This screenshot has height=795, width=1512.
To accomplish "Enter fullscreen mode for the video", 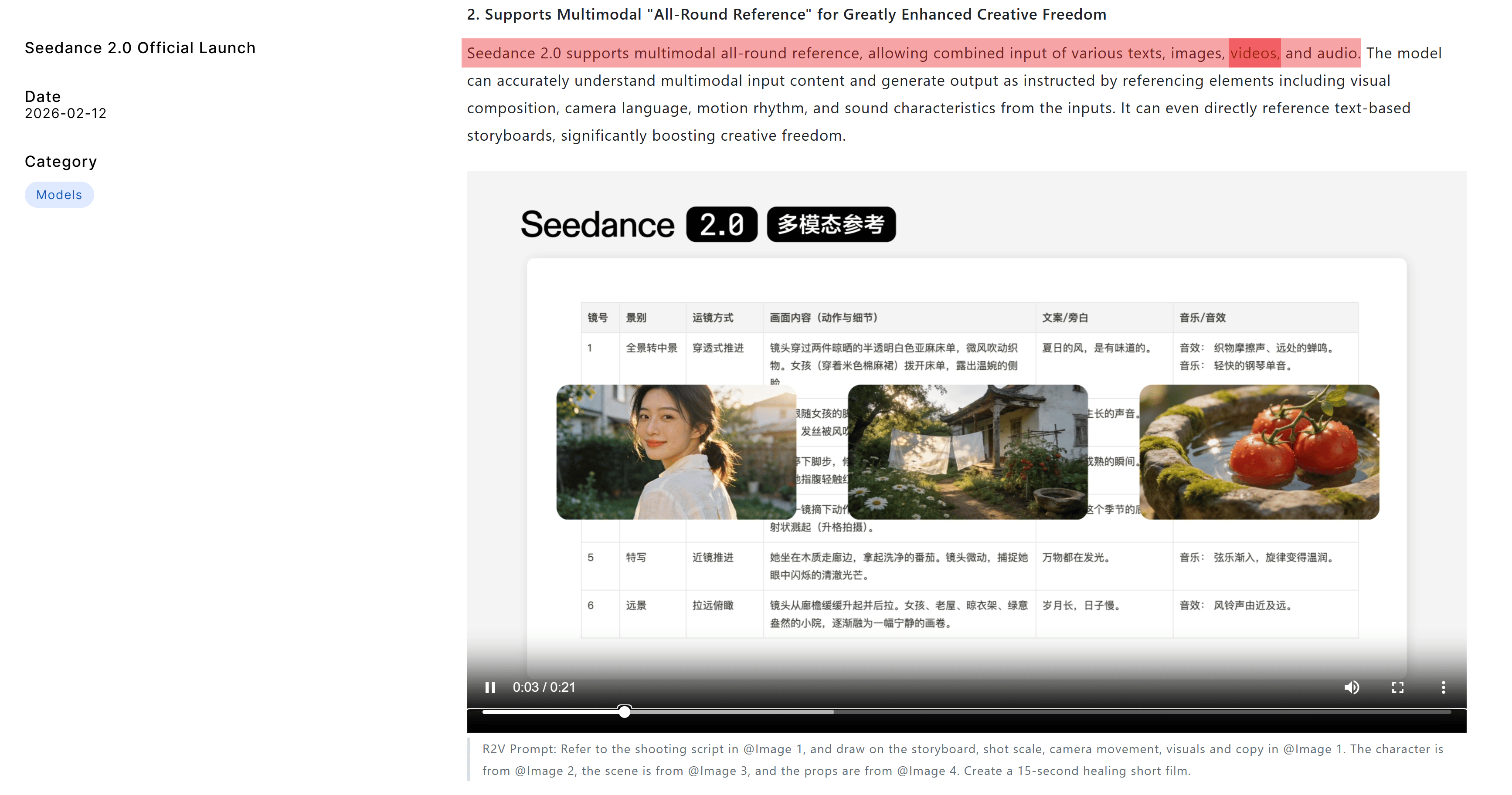I will tap(1397, 687).
